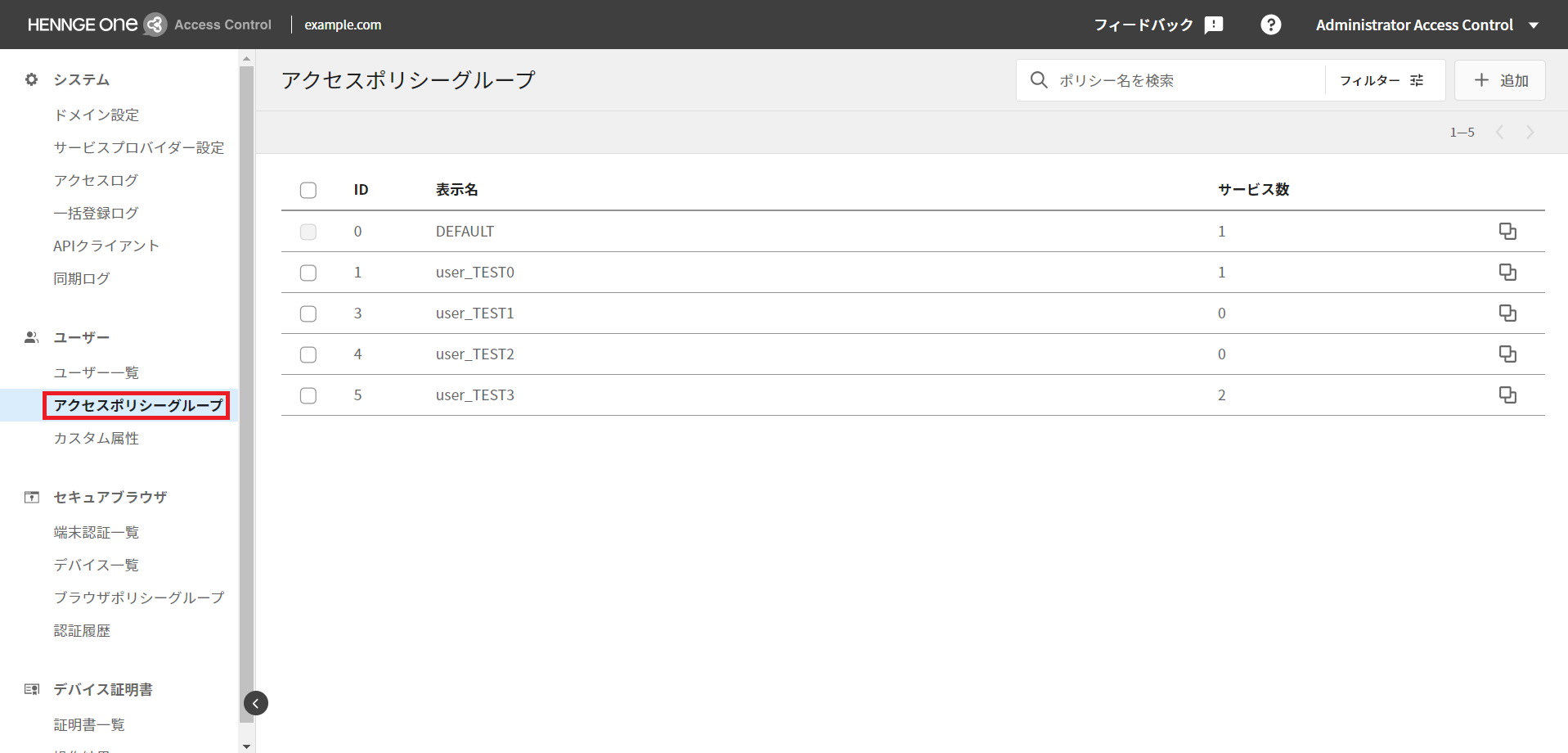Viewport: 1568px width, 753px height.
Task: Open the フィルター filter options
Action: (1382, 80)
